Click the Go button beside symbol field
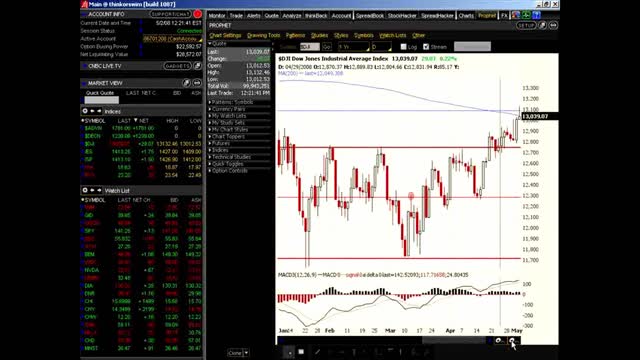 [x=327, y=47]
